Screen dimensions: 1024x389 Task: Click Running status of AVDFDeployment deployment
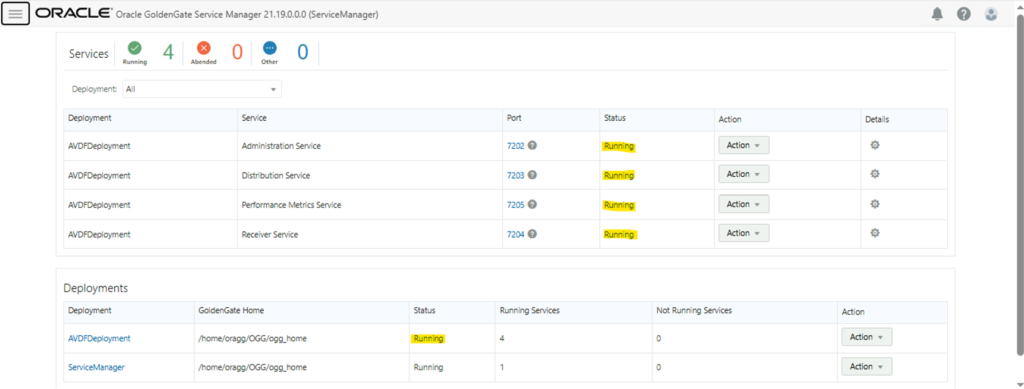[x=428, y=339]
